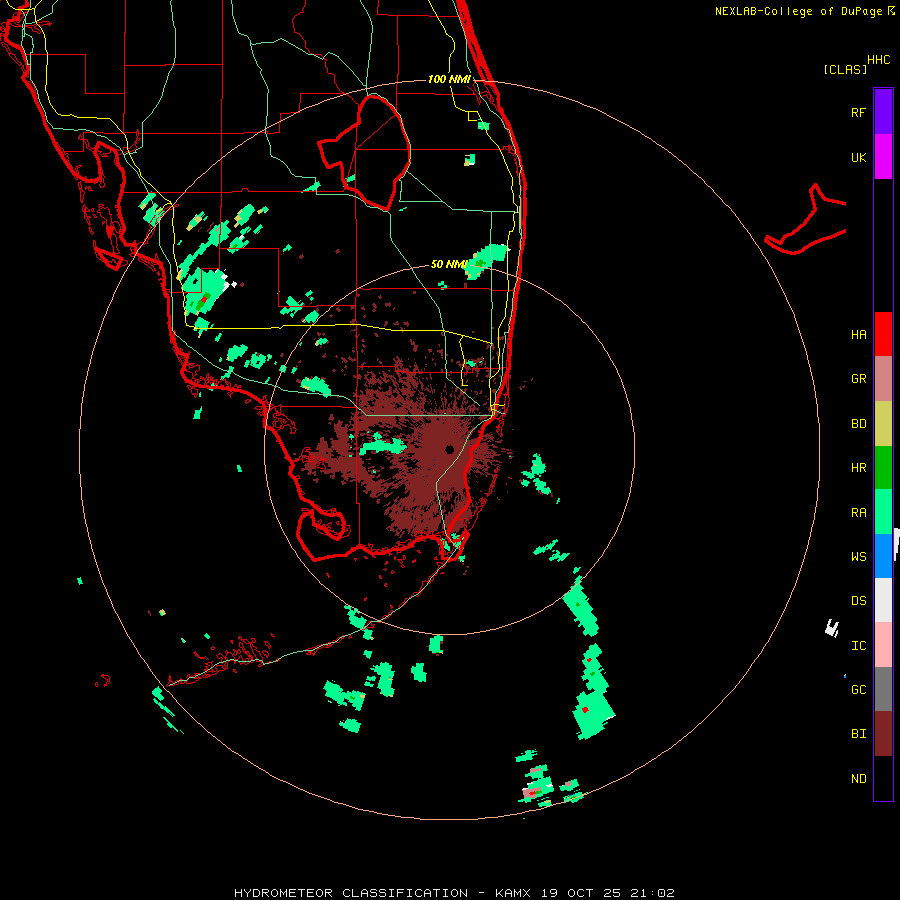Click the ND black legend swatch
The height and width of the screenshot is (900, 900).
click(x=883, y=778)
